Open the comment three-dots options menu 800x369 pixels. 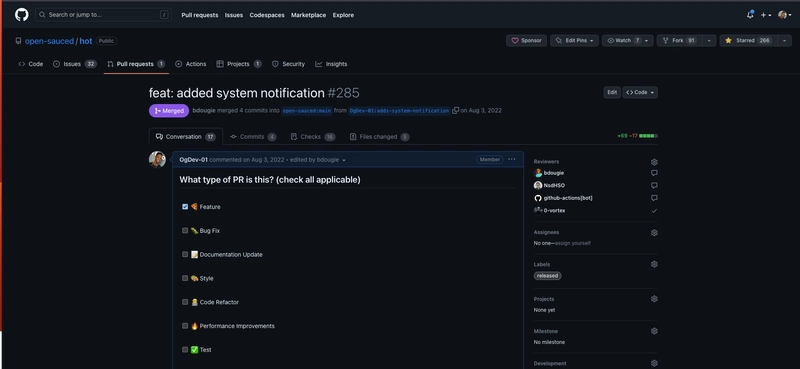[x=512, y=159]
